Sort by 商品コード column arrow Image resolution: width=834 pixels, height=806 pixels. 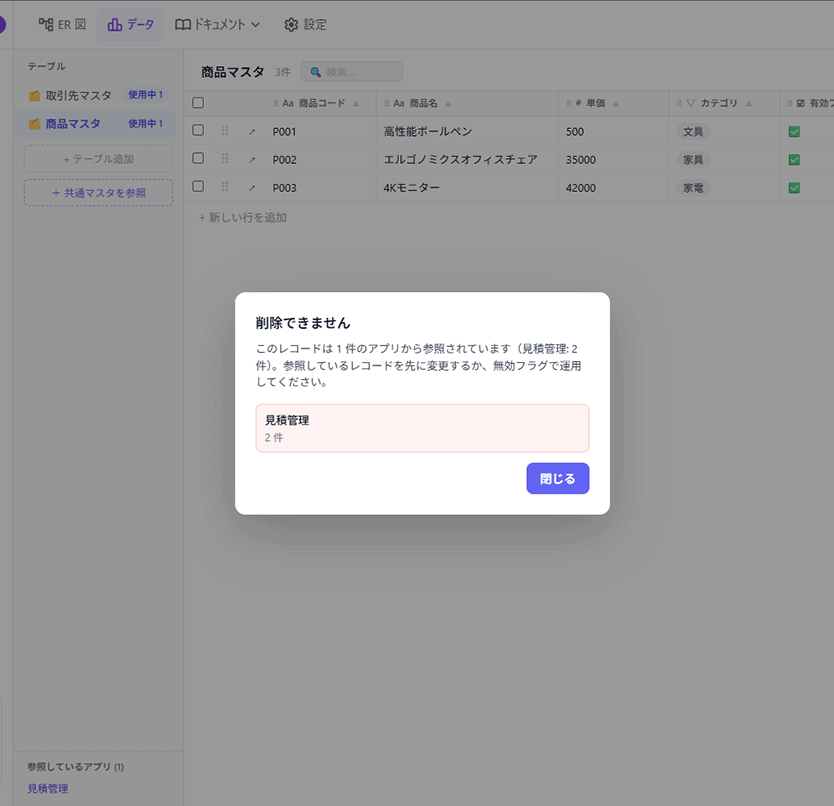coord(356,103)
